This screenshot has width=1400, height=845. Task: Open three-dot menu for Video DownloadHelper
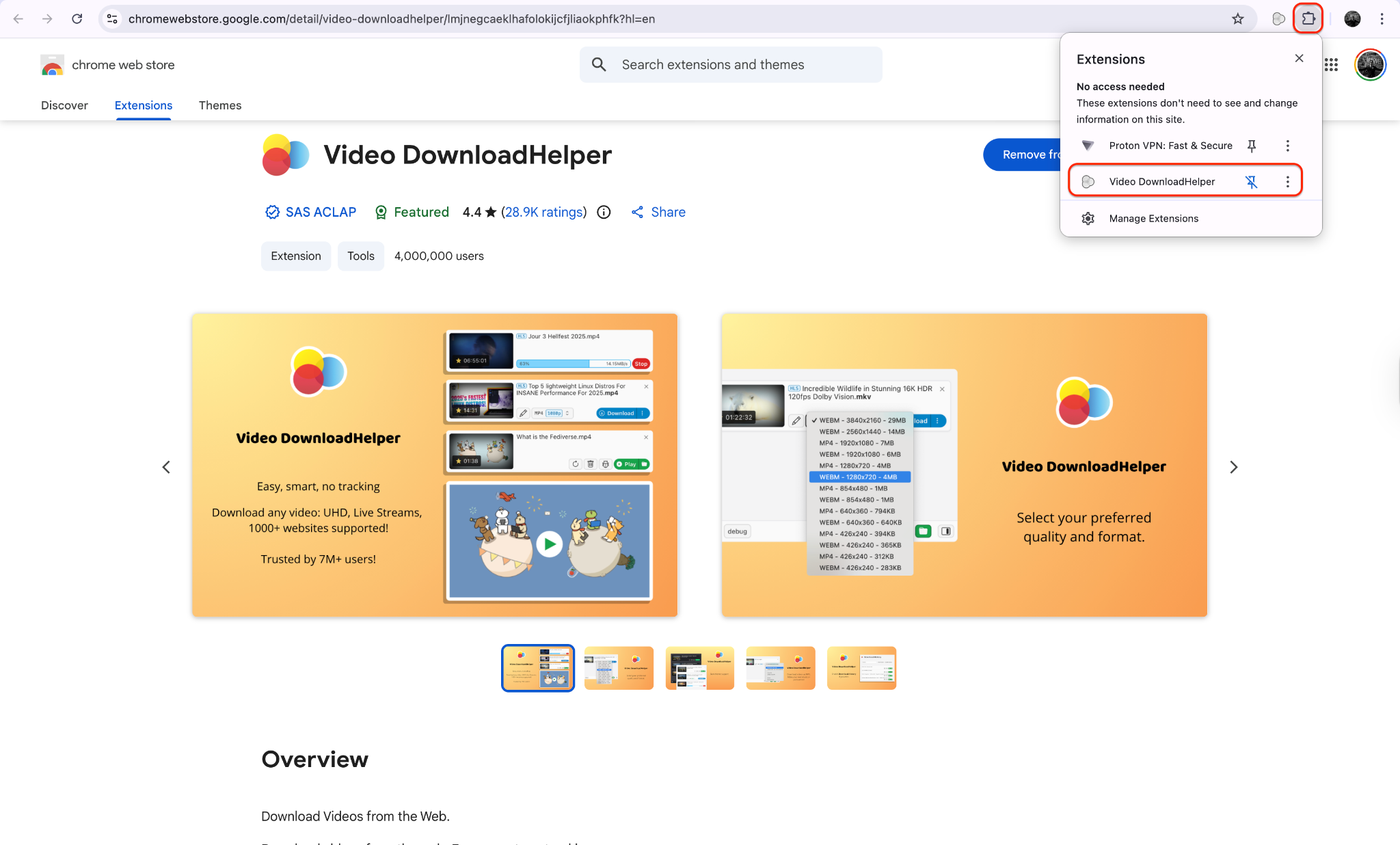(1288, 181)
